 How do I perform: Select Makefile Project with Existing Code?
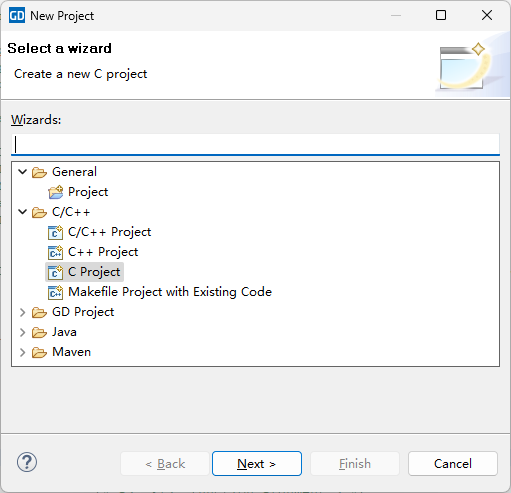(170, 292)
